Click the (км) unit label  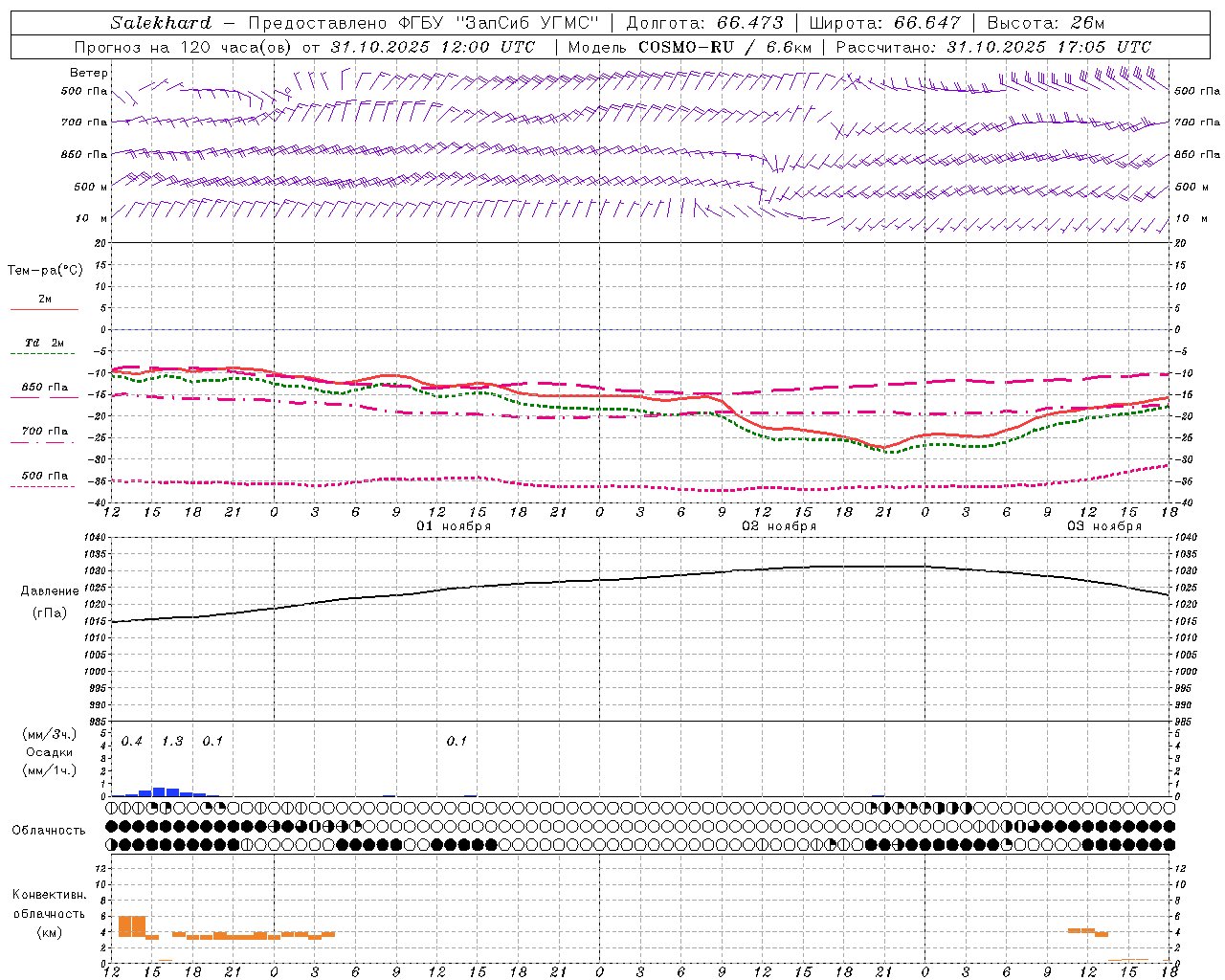tap(50, 932)
